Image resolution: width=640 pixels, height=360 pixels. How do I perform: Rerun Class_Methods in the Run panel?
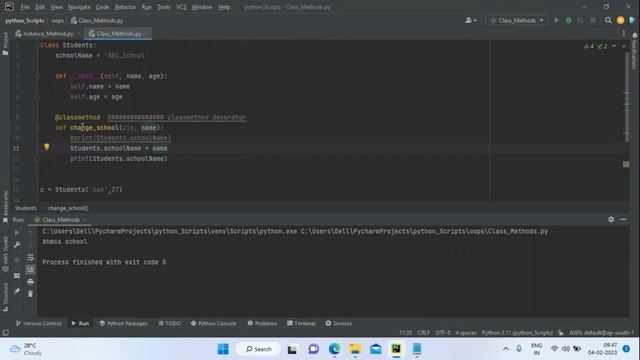tap(17, 233)
